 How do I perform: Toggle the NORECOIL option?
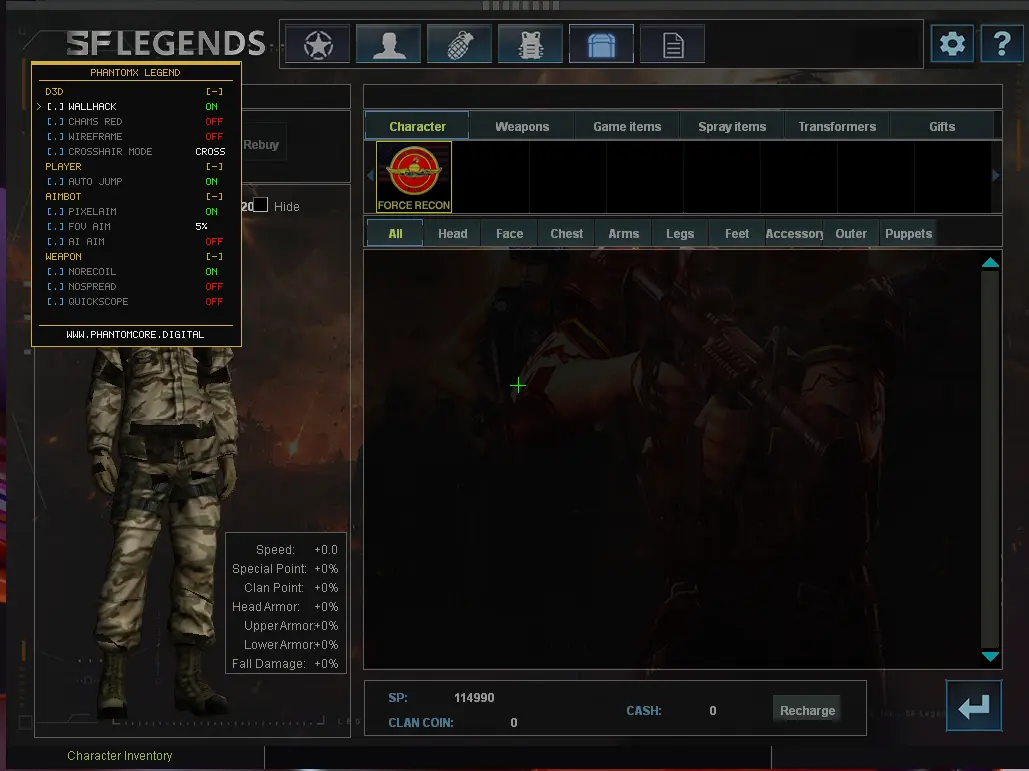pos(135,272)
